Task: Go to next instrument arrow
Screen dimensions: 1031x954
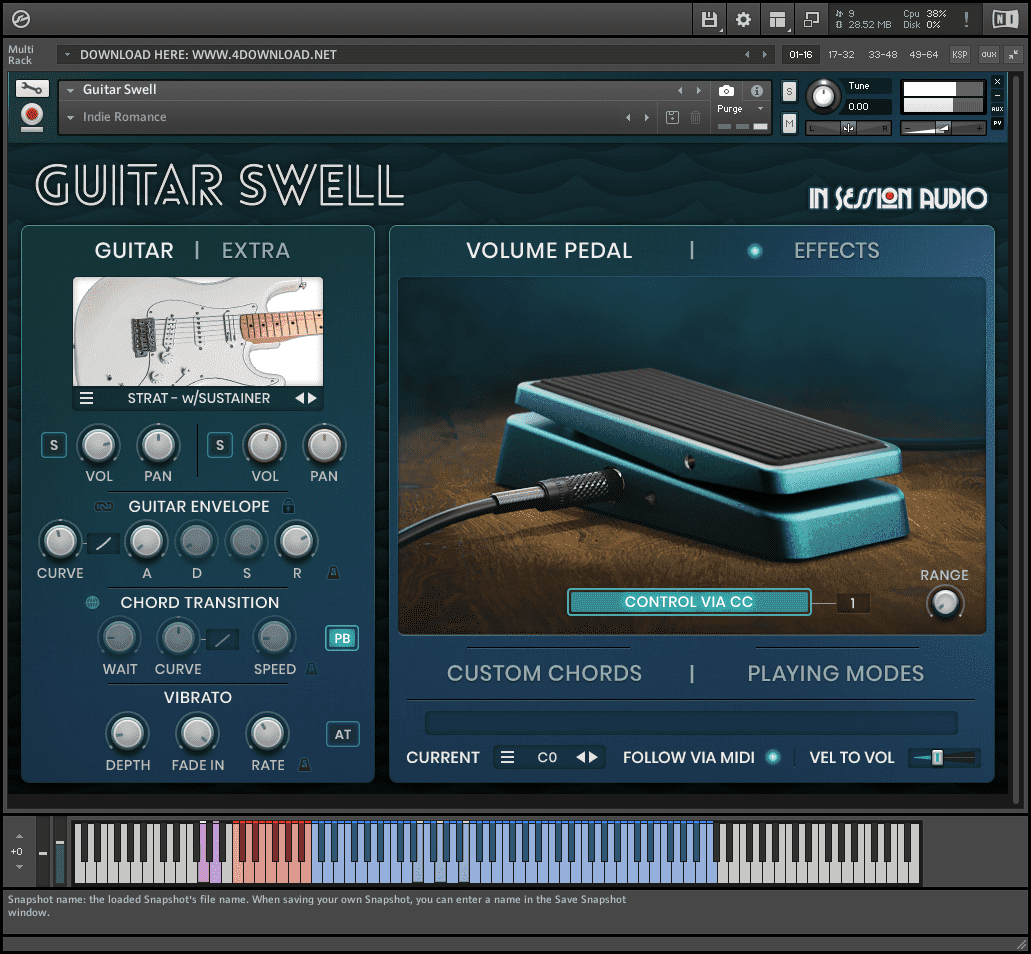Action: 698,90
